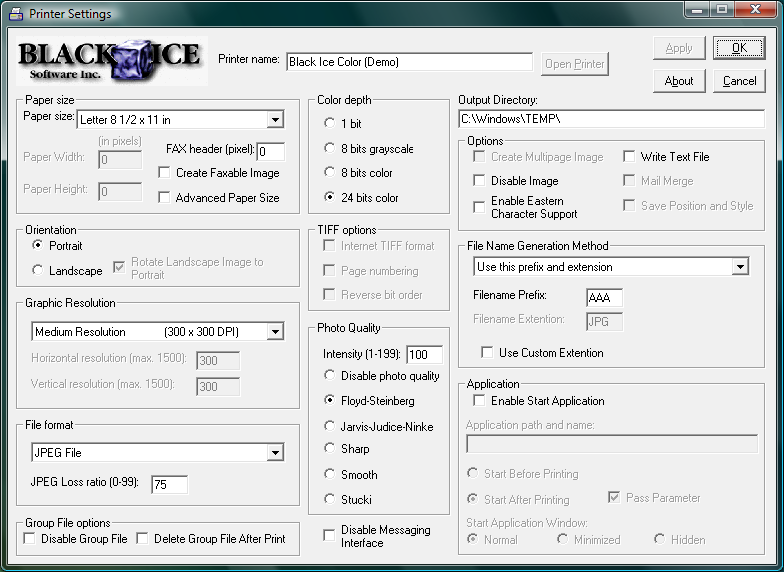
Task: Enable the Create Faxable Image checkbox
Action: pyautogui.click(x=165, y=173)
